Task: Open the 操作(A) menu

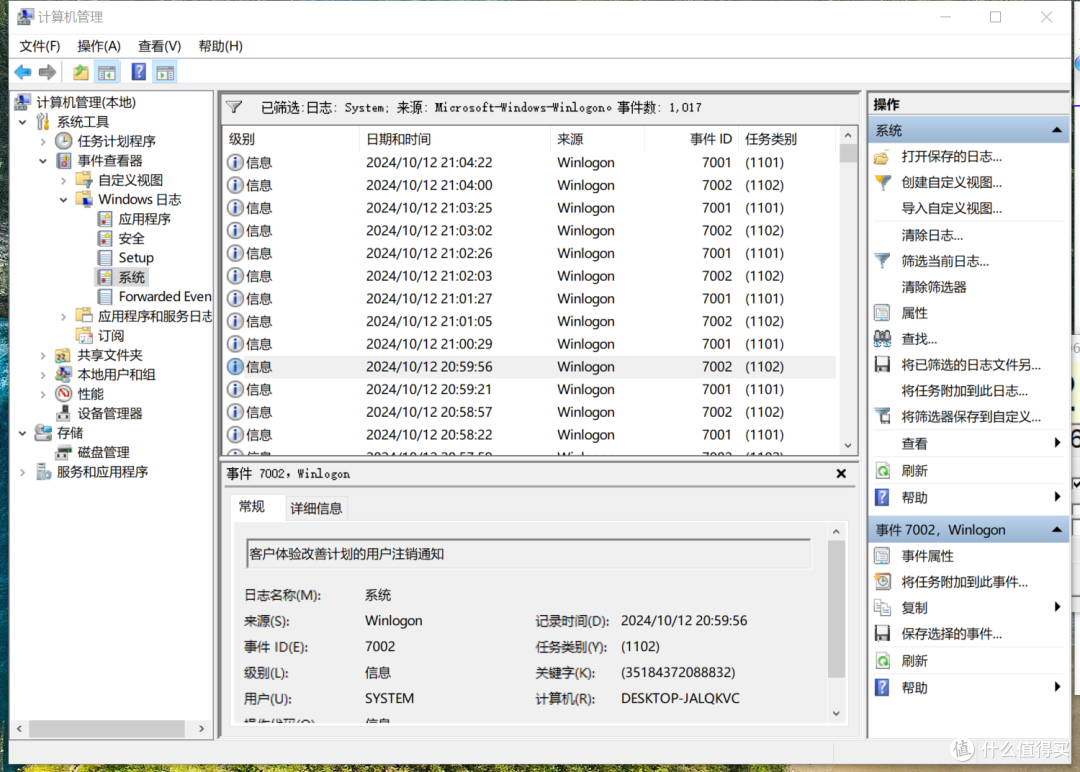Action: [98, 45]
